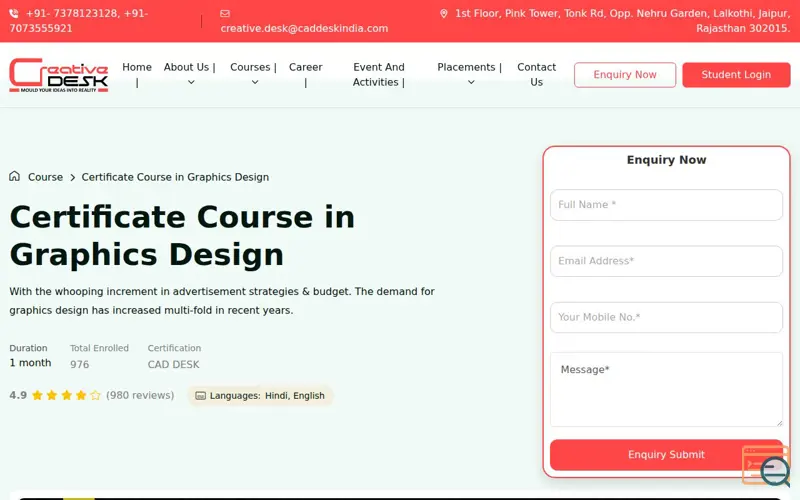Expand the Courses dropdown chevron
Screen dimensions: 800x500
(255, 82)
